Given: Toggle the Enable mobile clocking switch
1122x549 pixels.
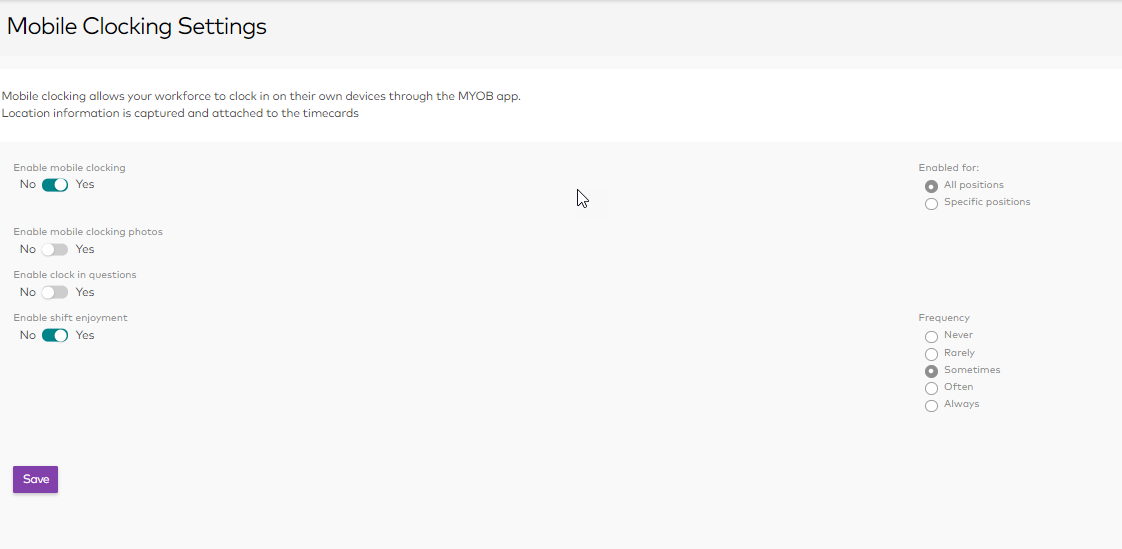Looking at the screenshot, I should (x=54, y=185).
